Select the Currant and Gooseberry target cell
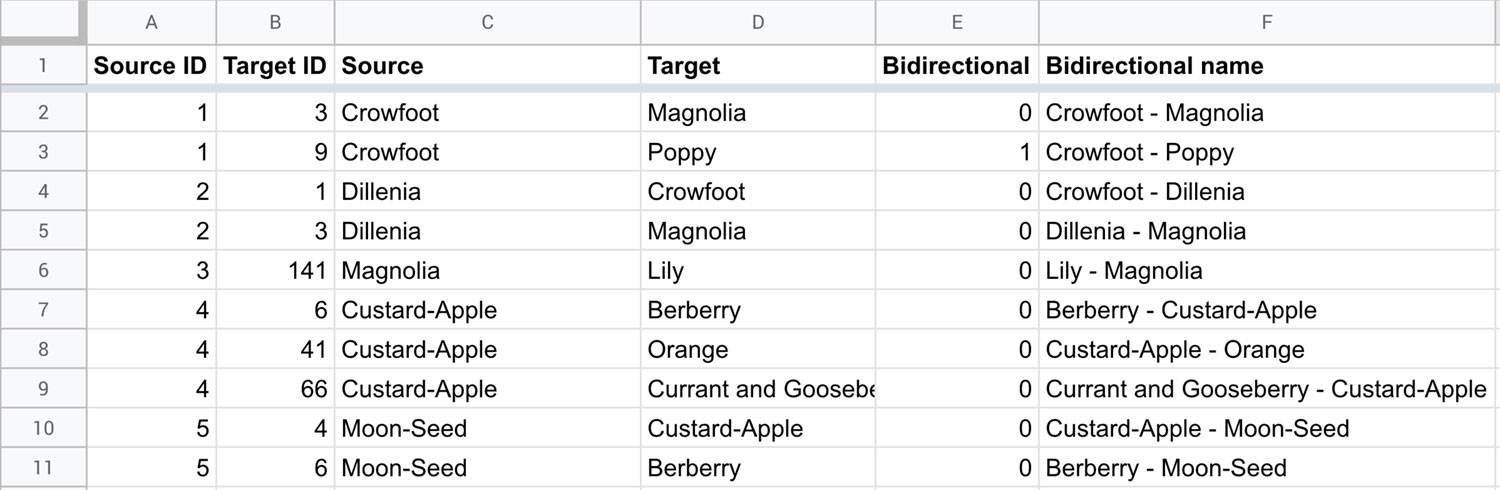The height and width of the screenshot is (490, 1500). 758,389
